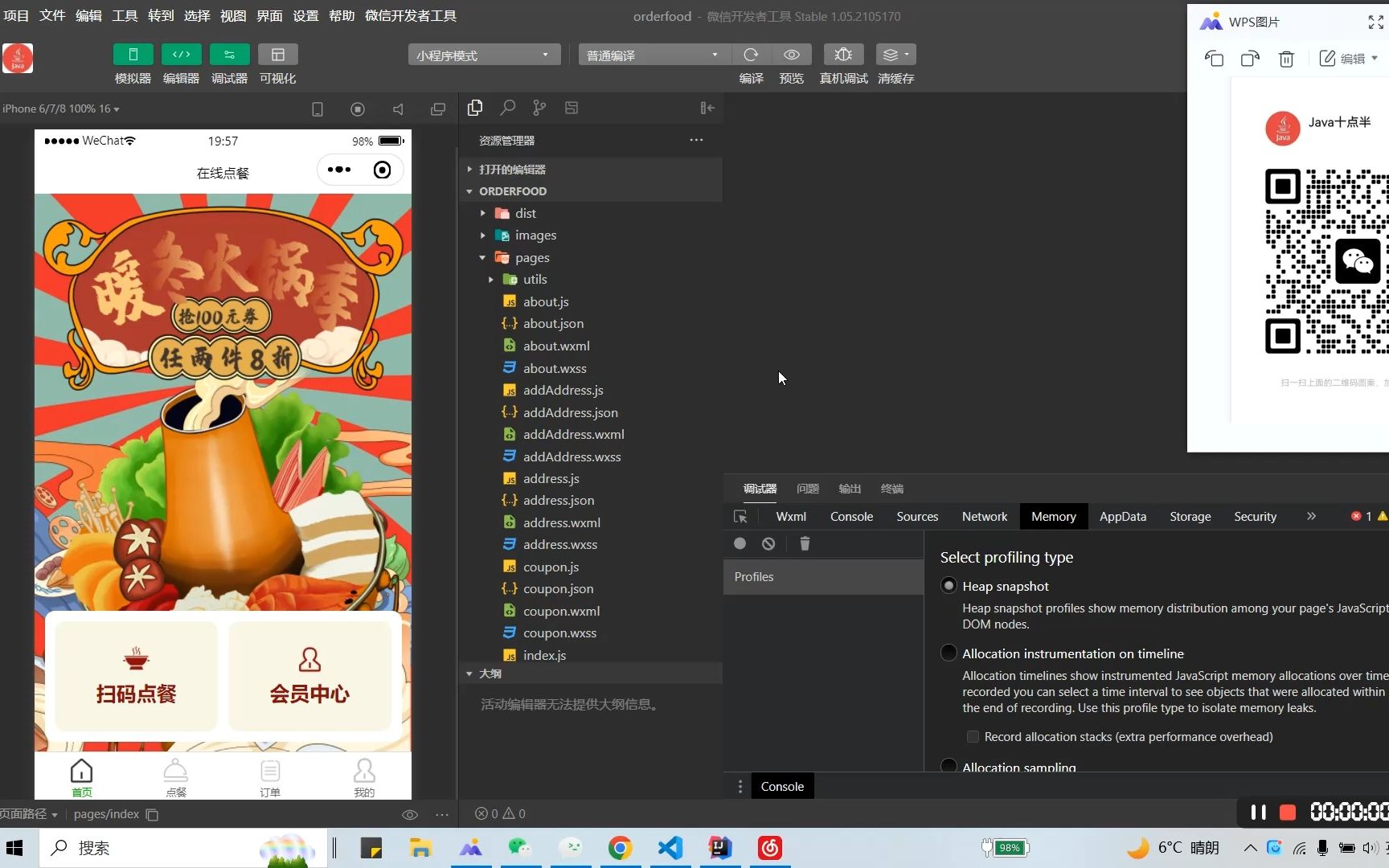Expand the dist folder
The image size is (1389, 868).
[590, 213]
